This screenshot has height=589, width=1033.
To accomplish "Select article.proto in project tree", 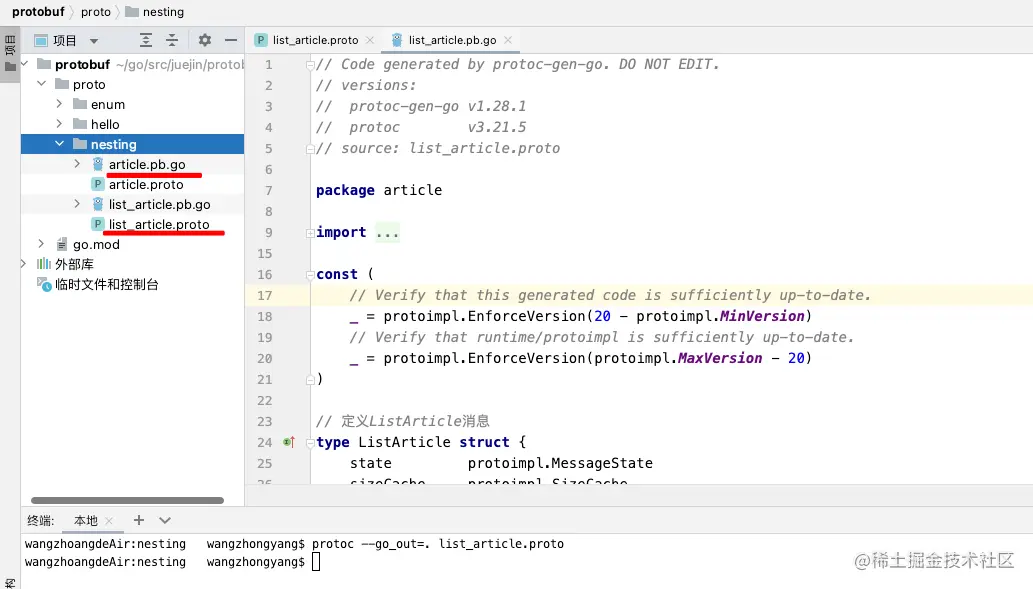I will coord(146,184).
